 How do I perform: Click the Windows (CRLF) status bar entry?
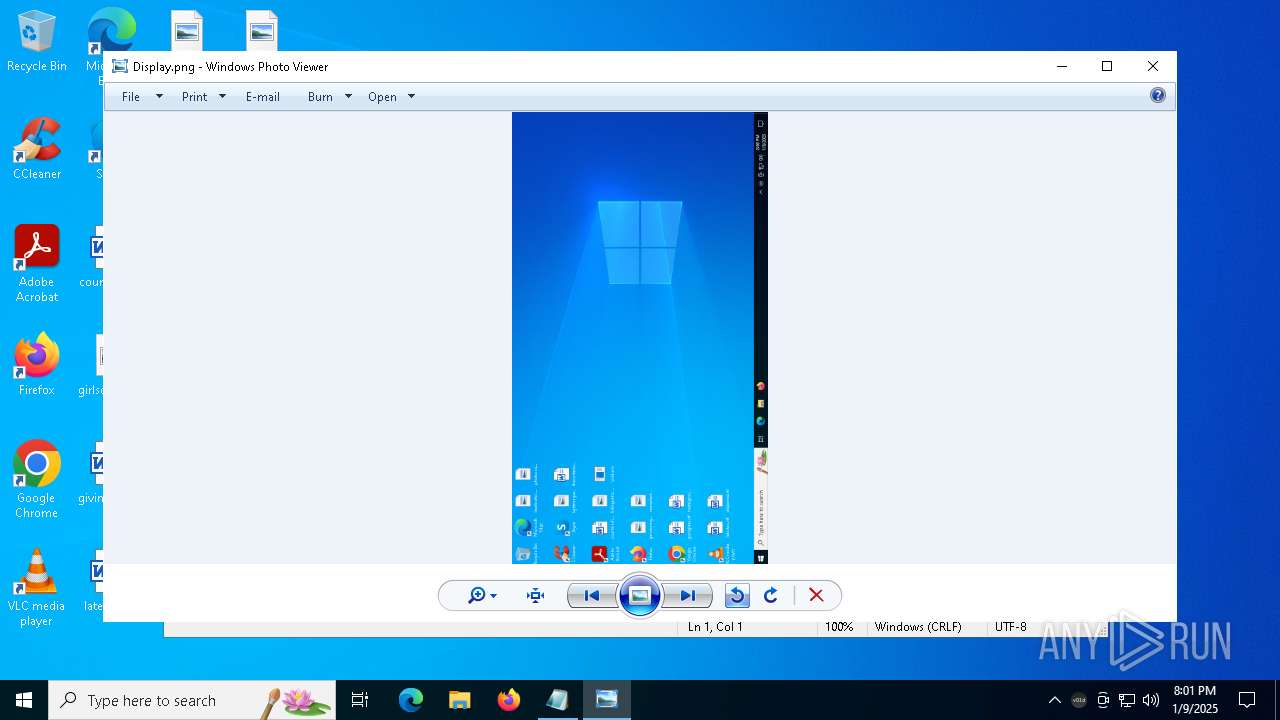click(x=918, y=627)
